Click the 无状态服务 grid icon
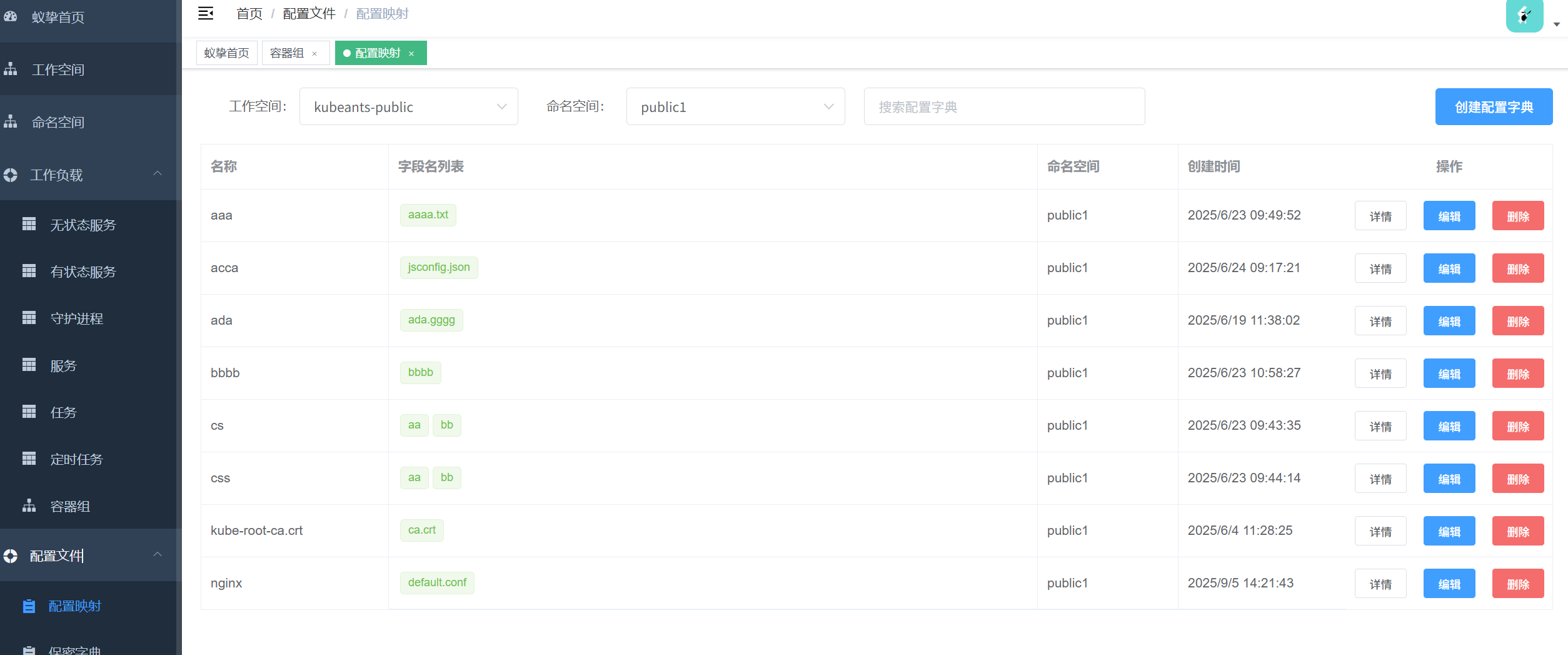This screenshot has height=655, width=1568. (x=29, y=224)
